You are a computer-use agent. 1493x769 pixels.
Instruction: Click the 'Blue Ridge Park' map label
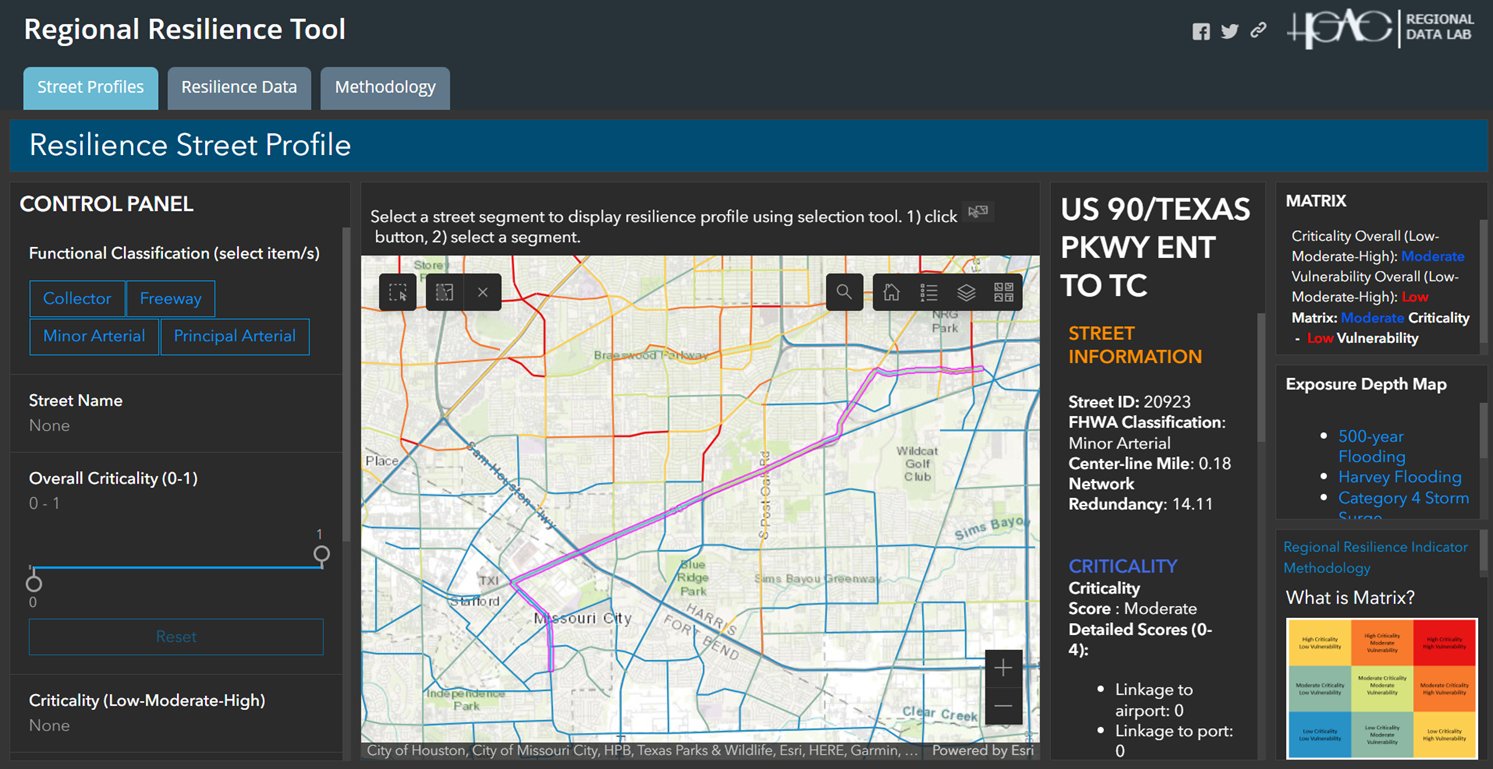[692, 578]
